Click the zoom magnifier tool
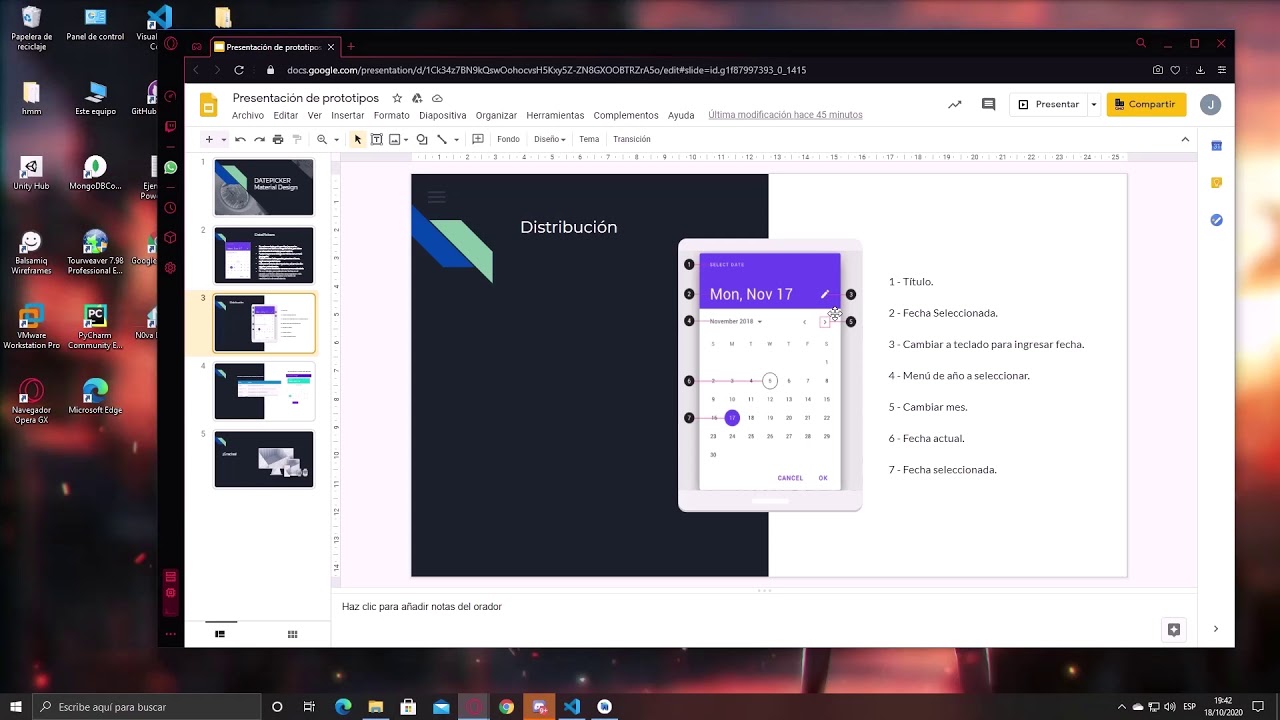 322,139
